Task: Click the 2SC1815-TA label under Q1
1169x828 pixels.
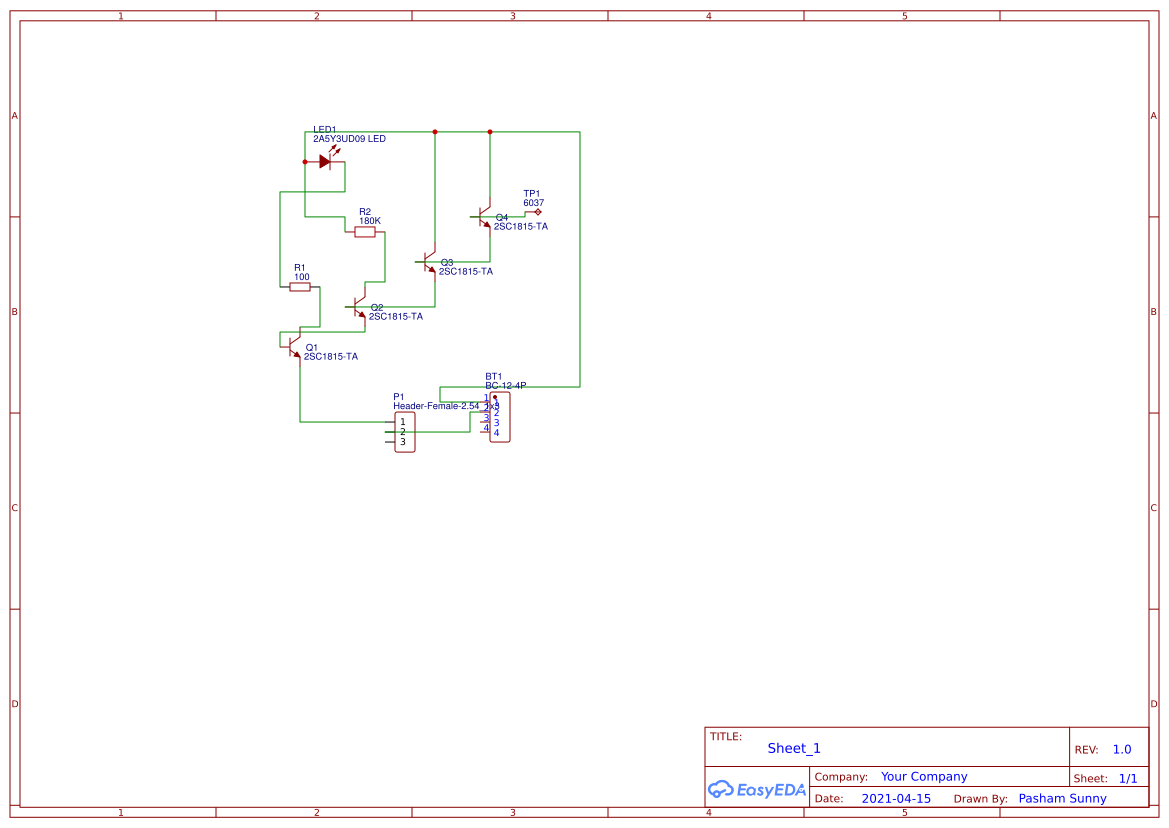Action: (x=331, y=356)
